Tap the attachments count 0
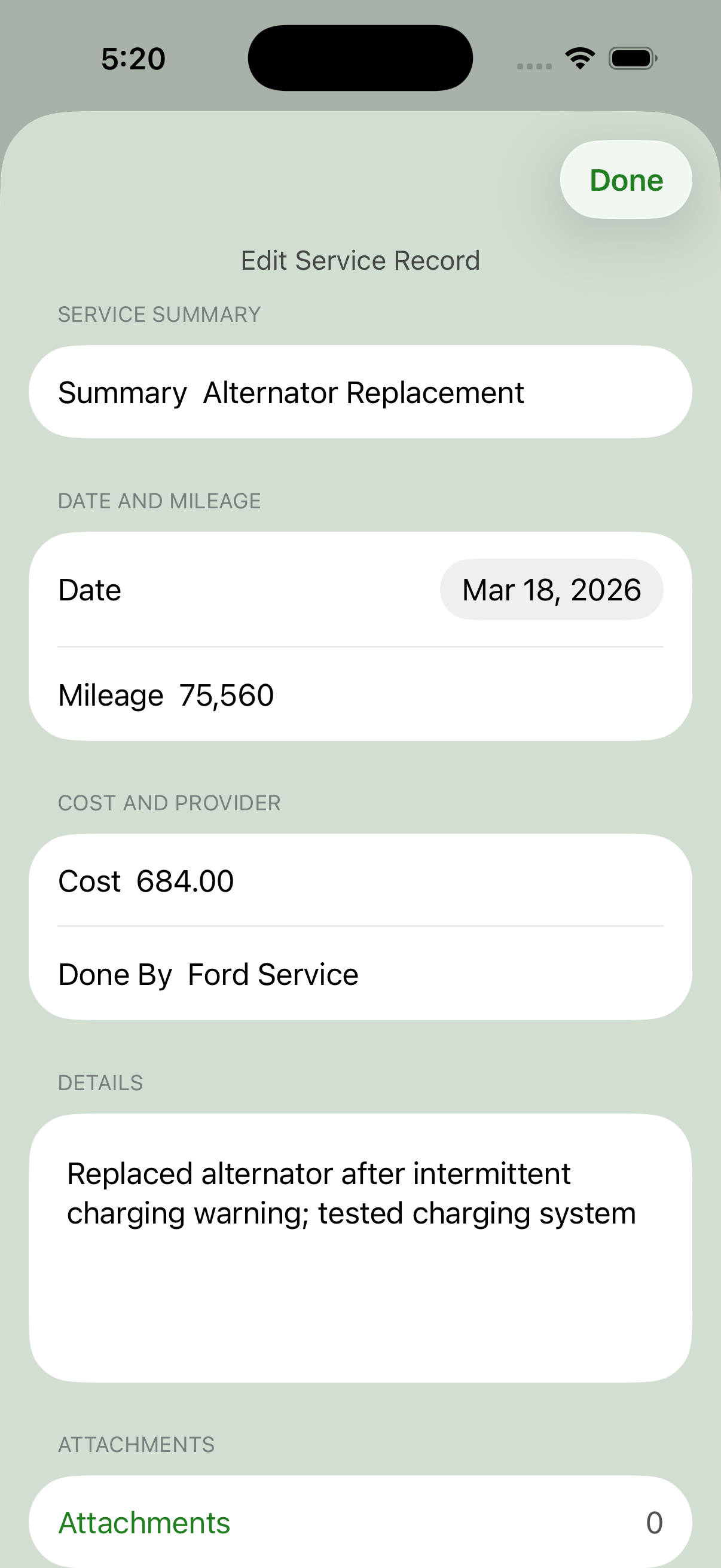 click(x=654, y=1523)
